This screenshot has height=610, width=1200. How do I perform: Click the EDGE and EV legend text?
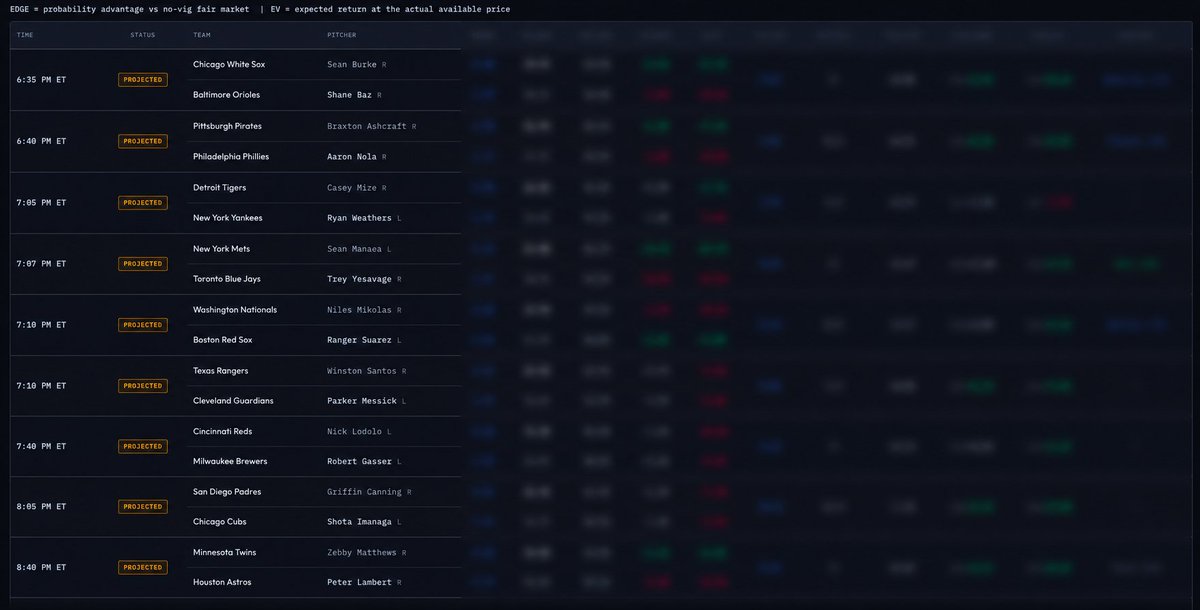[x=260, y=9]
